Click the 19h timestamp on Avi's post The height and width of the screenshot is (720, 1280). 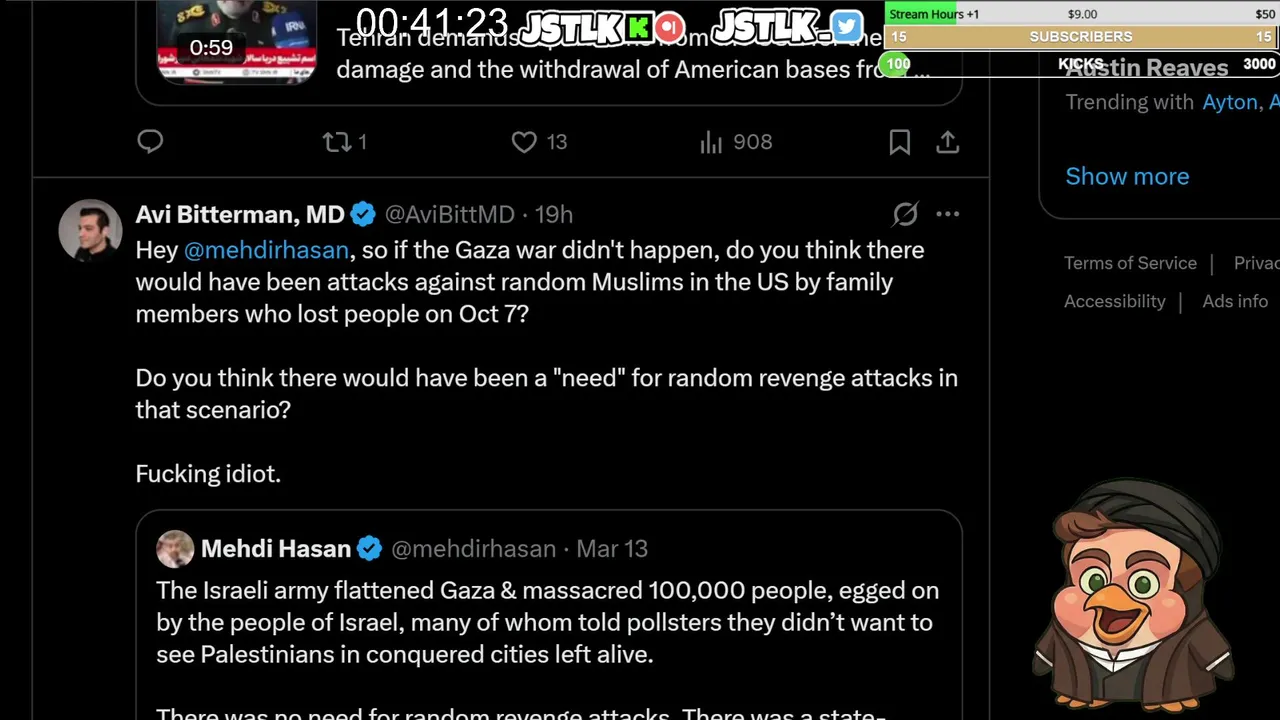[x=553, y=214]
